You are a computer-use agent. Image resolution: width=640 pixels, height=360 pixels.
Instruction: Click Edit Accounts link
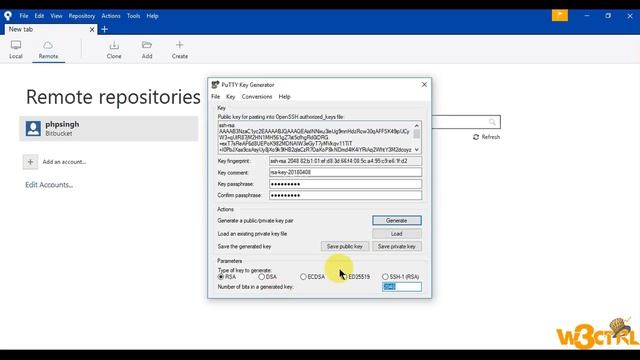coord(49,185)
